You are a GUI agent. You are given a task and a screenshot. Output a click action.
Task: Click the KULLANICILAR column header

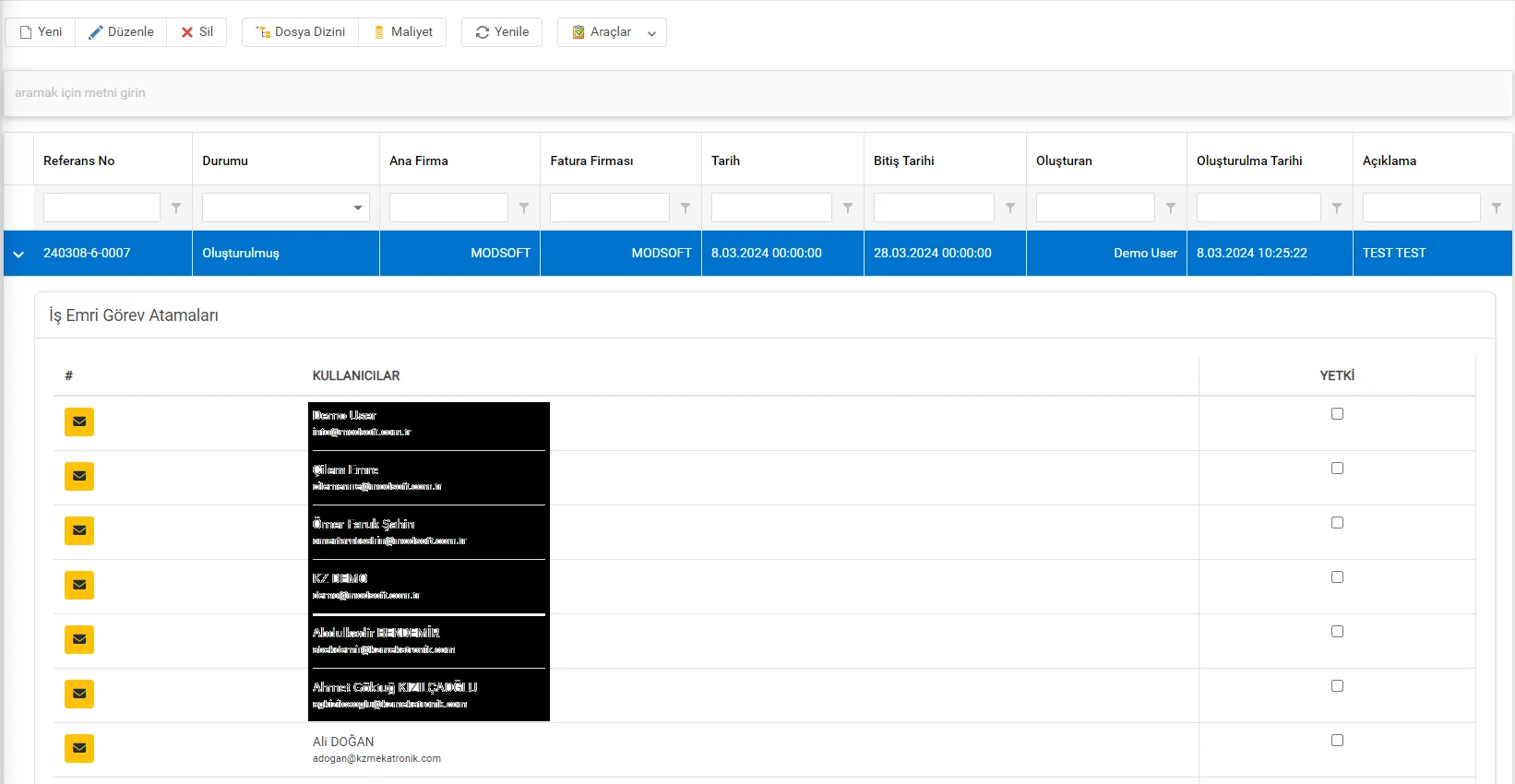(356, 376)
